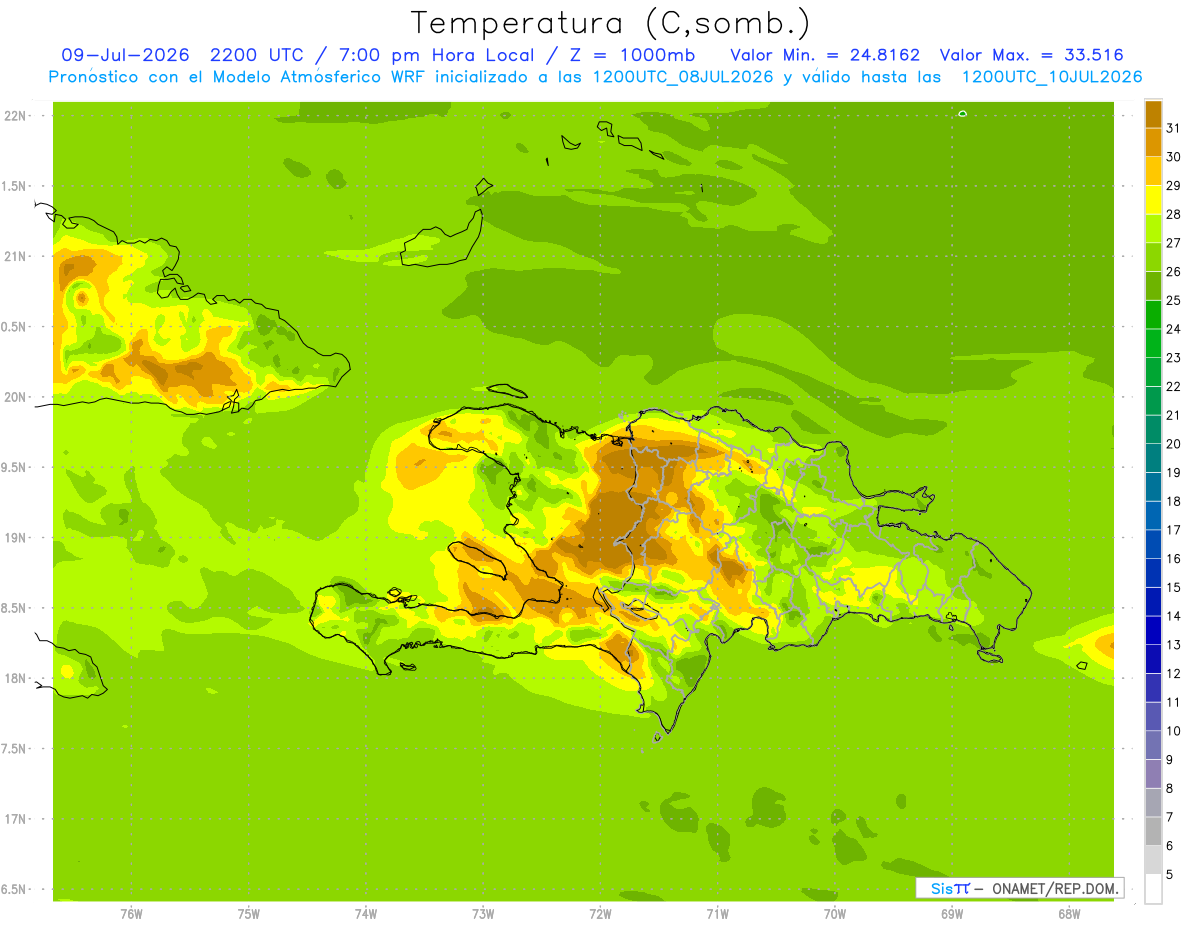Click the "17N" latitude axis label

[16, 819]
